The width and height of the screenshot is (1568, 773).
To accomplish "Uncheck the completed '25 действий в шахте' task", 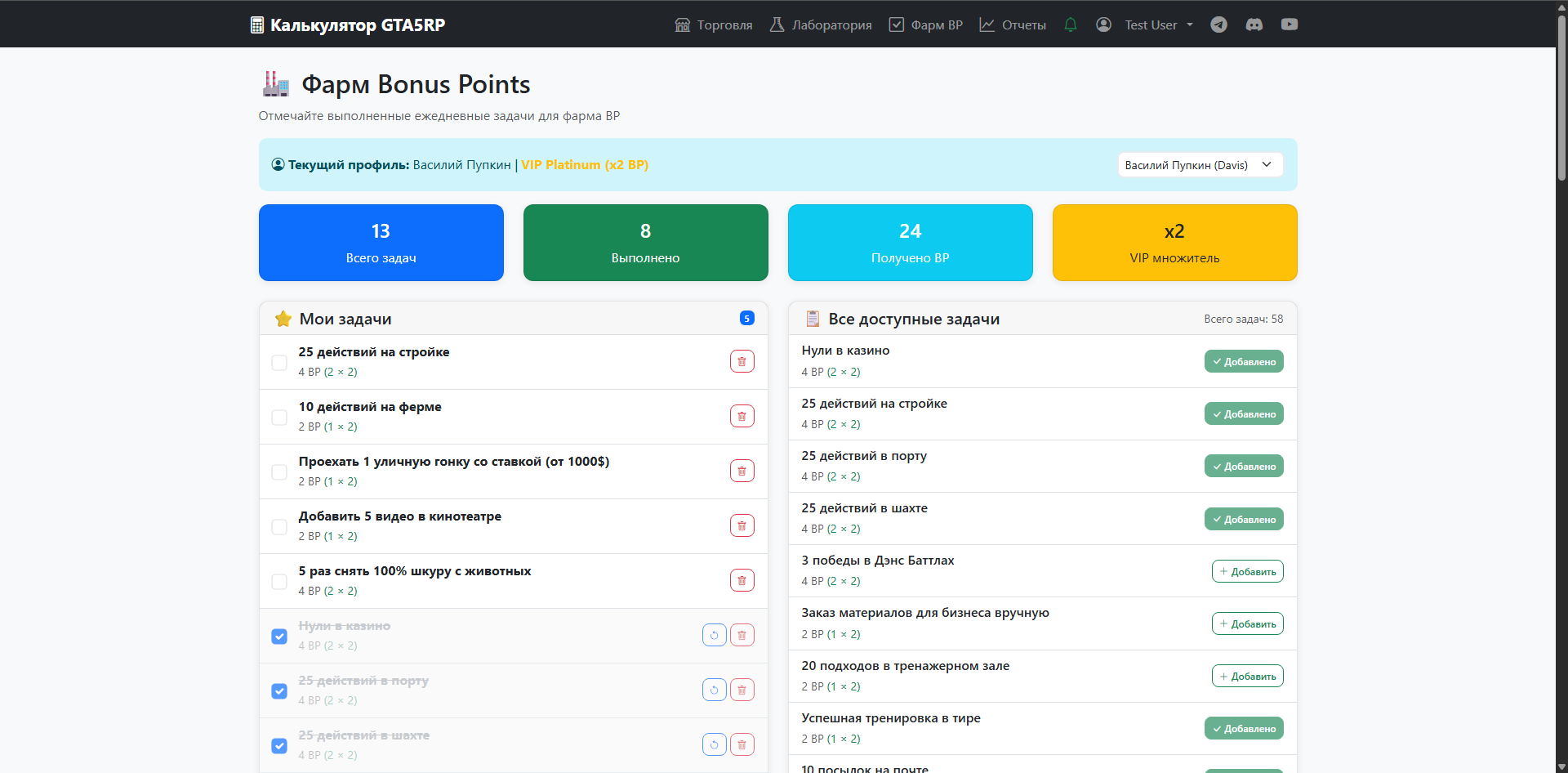I will coord(279,746).
